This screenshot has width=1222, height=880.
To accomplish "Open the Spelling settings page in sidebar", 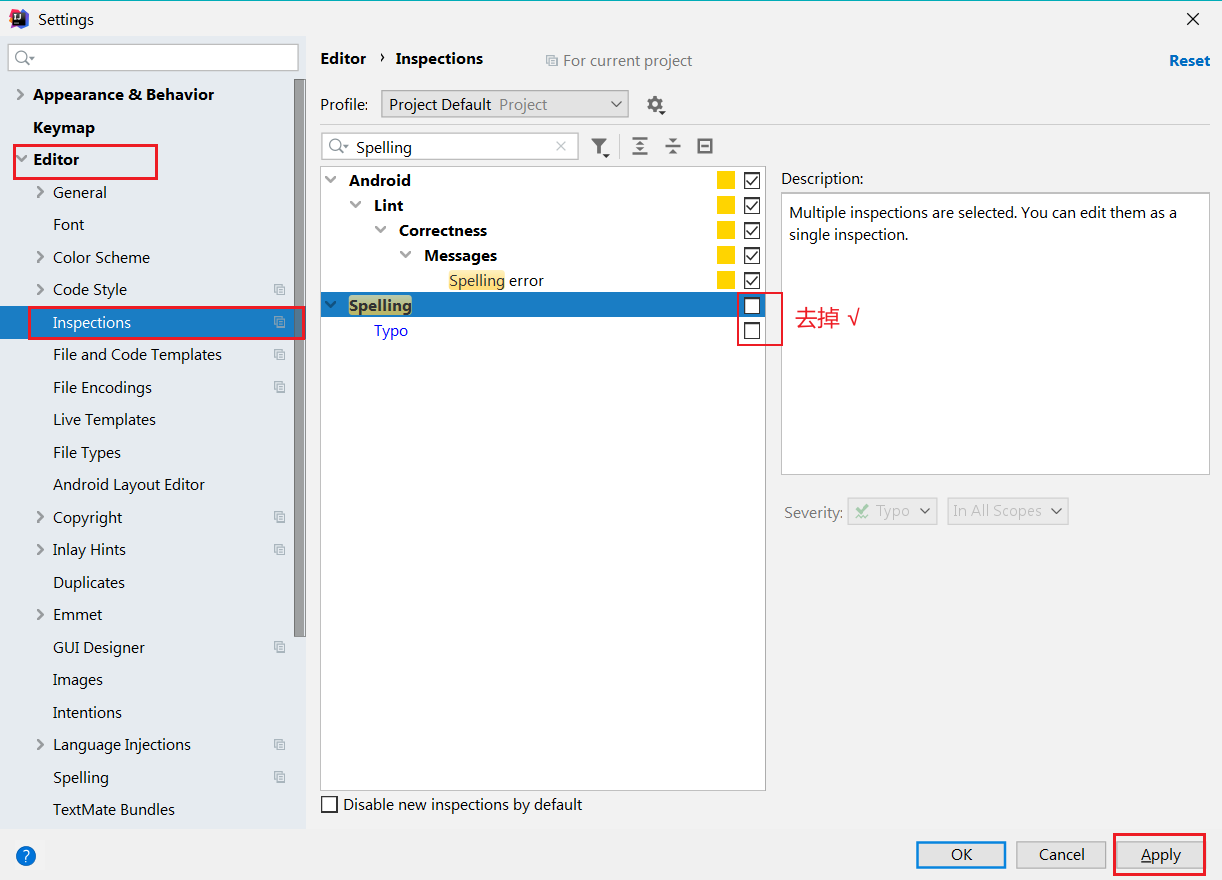I will [81, 777].
